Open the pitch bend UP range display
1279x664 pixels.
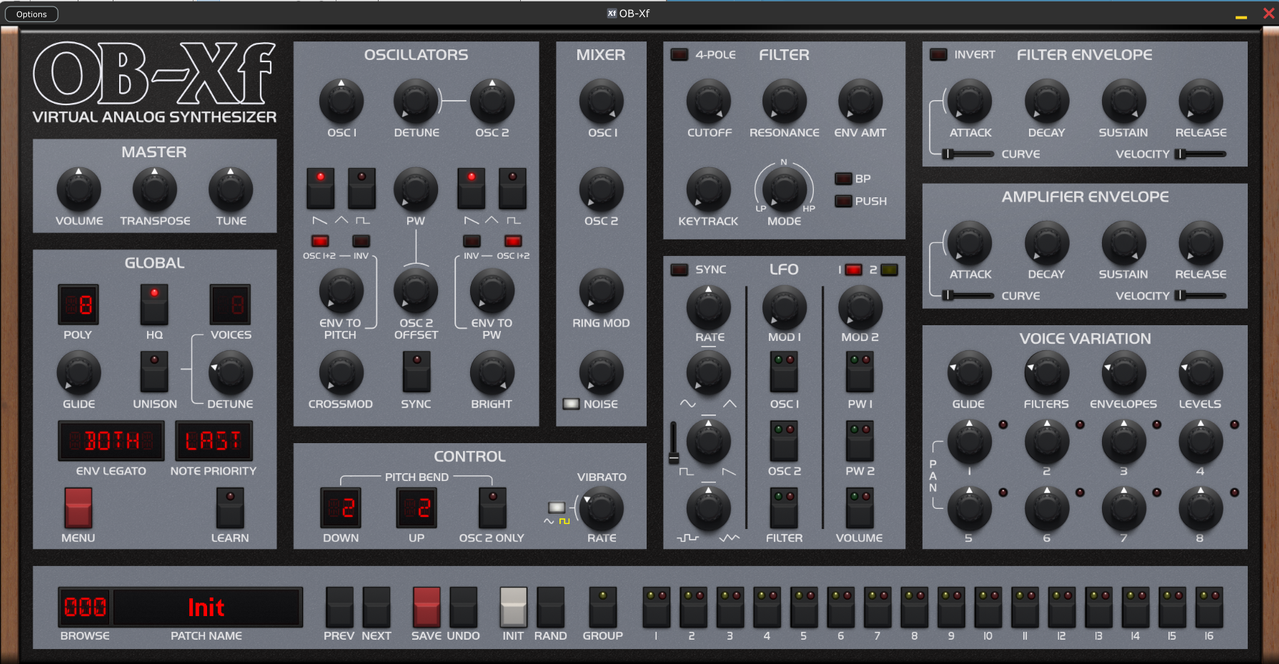[417, 508]
